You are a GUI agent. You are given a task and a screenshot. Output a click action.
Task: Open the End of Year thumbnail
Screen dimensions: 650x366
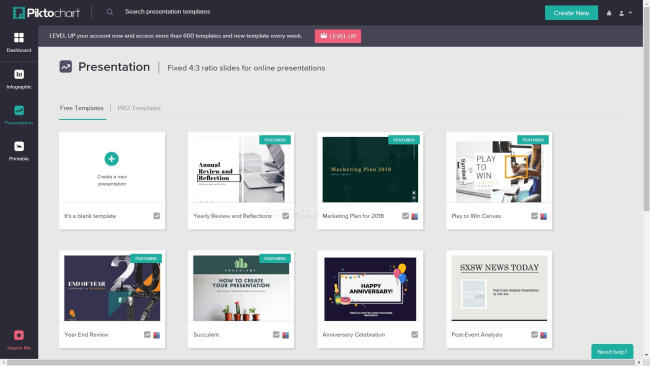(112, 288)
